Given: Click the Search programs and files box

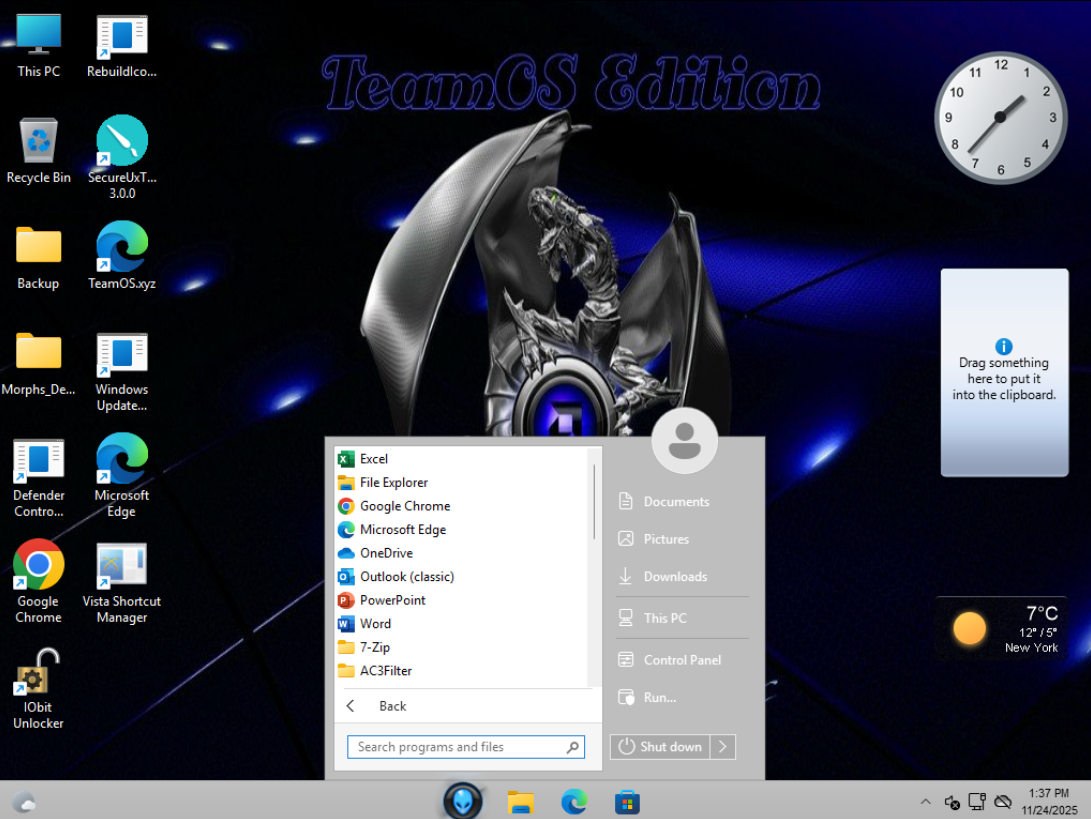Looking at the screenshot, I should click(455, 747).
